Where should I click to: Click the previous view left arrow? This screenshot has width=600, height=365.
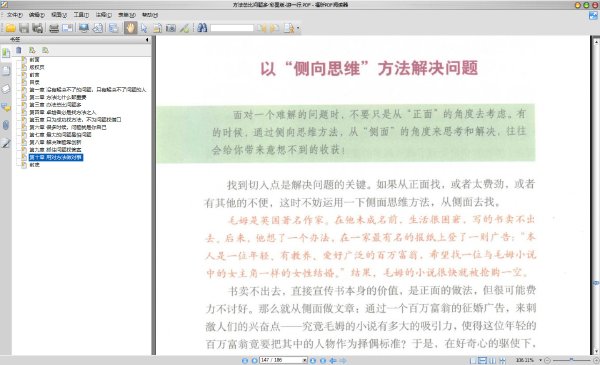[x=333, y=360]
